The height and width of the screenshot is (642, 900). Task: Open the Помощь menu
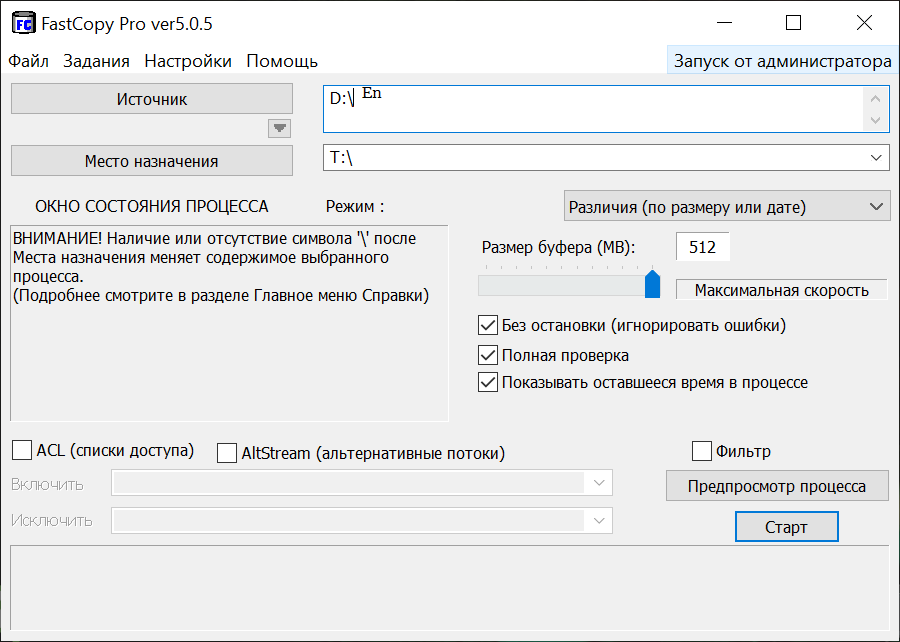[x=282, y=61]
